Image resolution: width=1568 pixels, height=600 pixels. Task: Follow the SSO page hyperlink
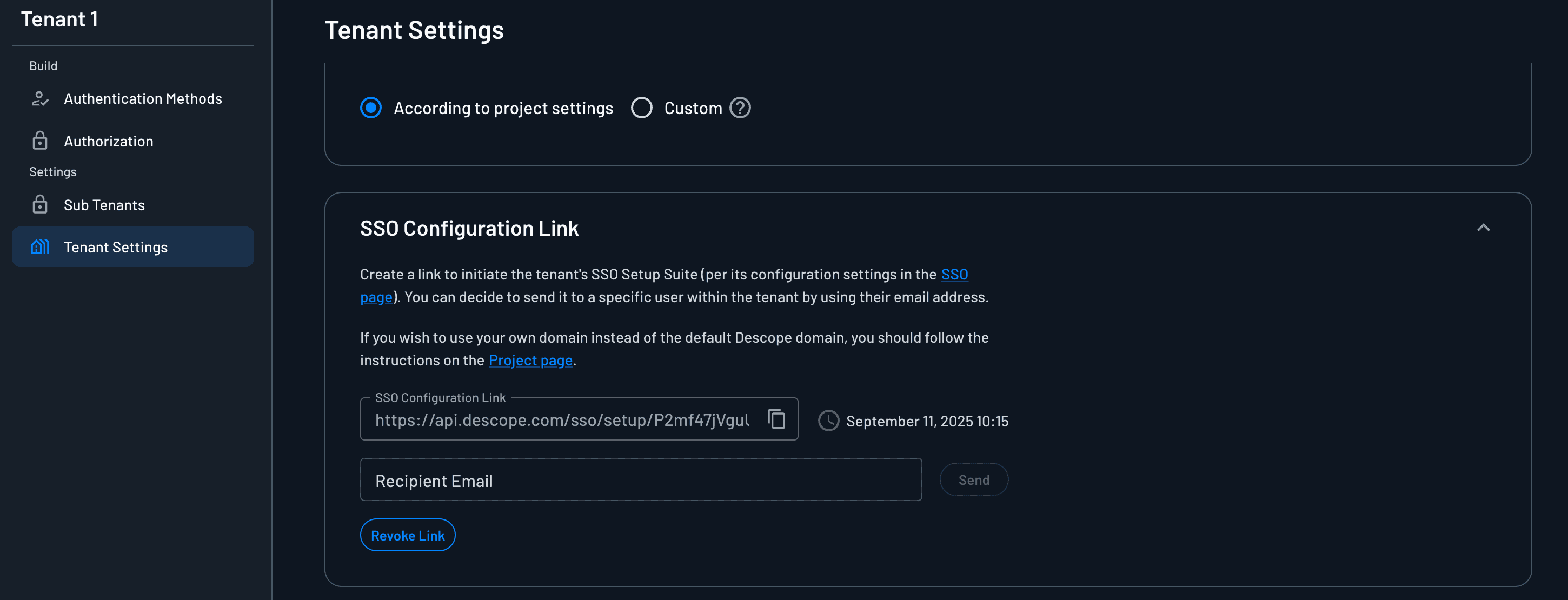tap(954, 275)
